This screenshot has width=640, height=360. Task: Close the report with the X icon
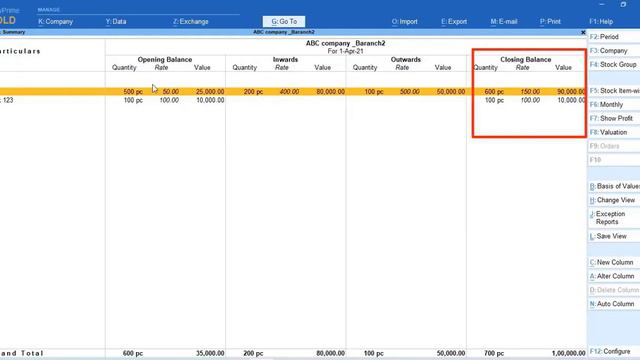coord(583,32)
